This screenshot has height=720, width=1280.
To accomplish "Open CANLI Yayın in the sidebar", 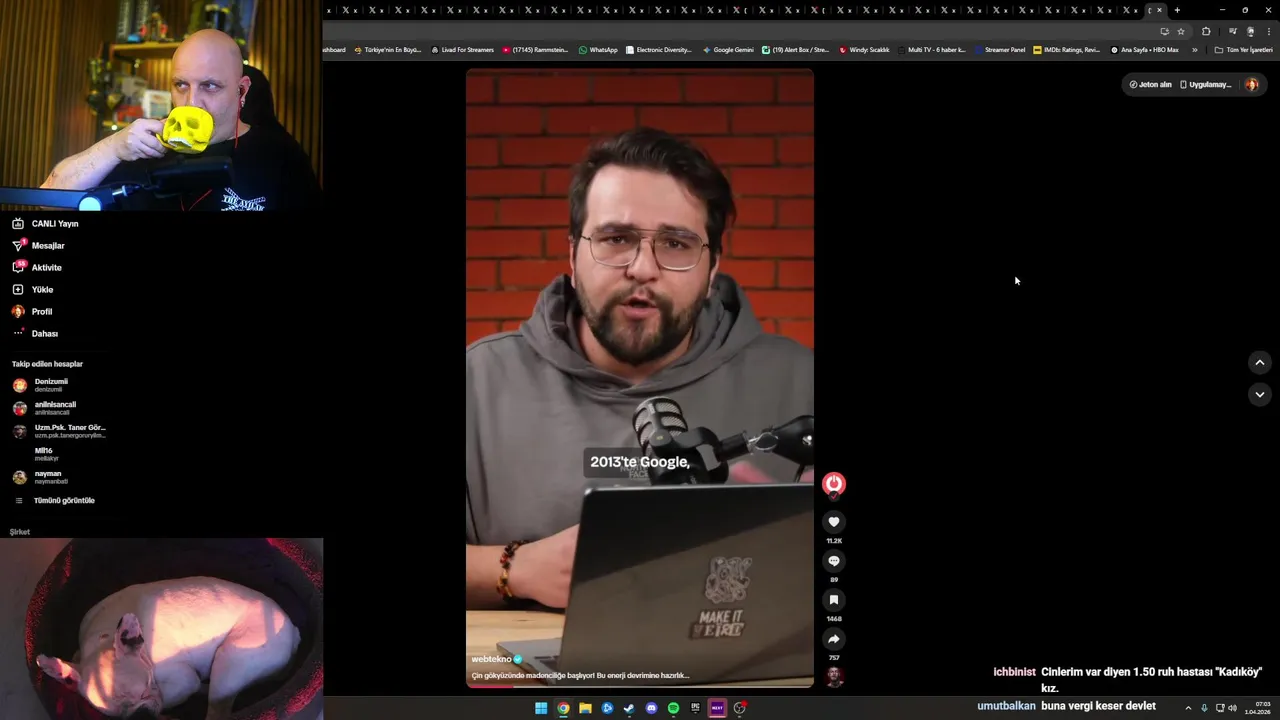I will coord(45,224).
